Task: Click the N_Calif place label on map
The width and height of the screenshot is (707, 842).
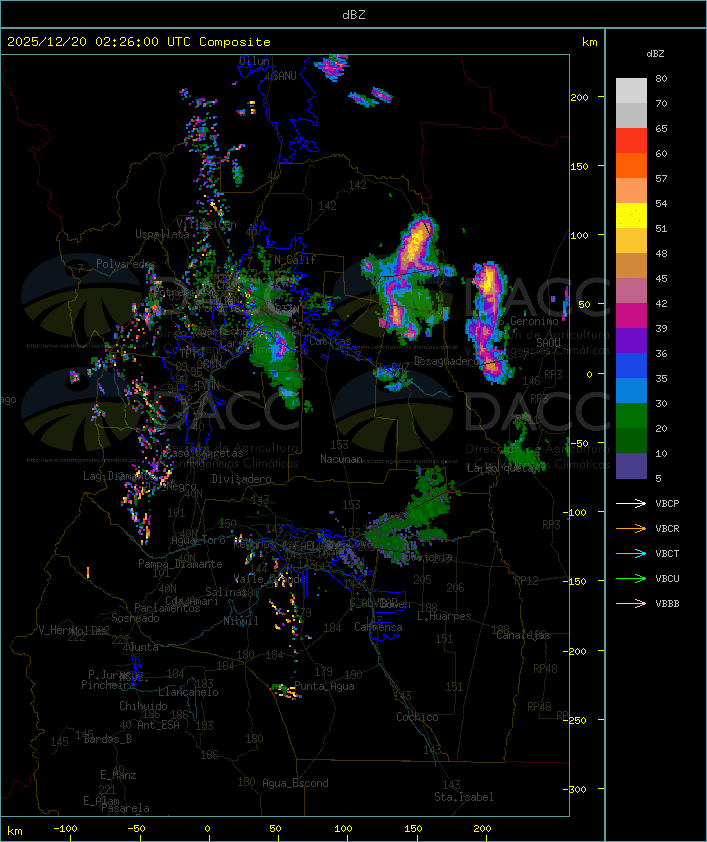Action: pyautogui.click(x=295, y=260)
